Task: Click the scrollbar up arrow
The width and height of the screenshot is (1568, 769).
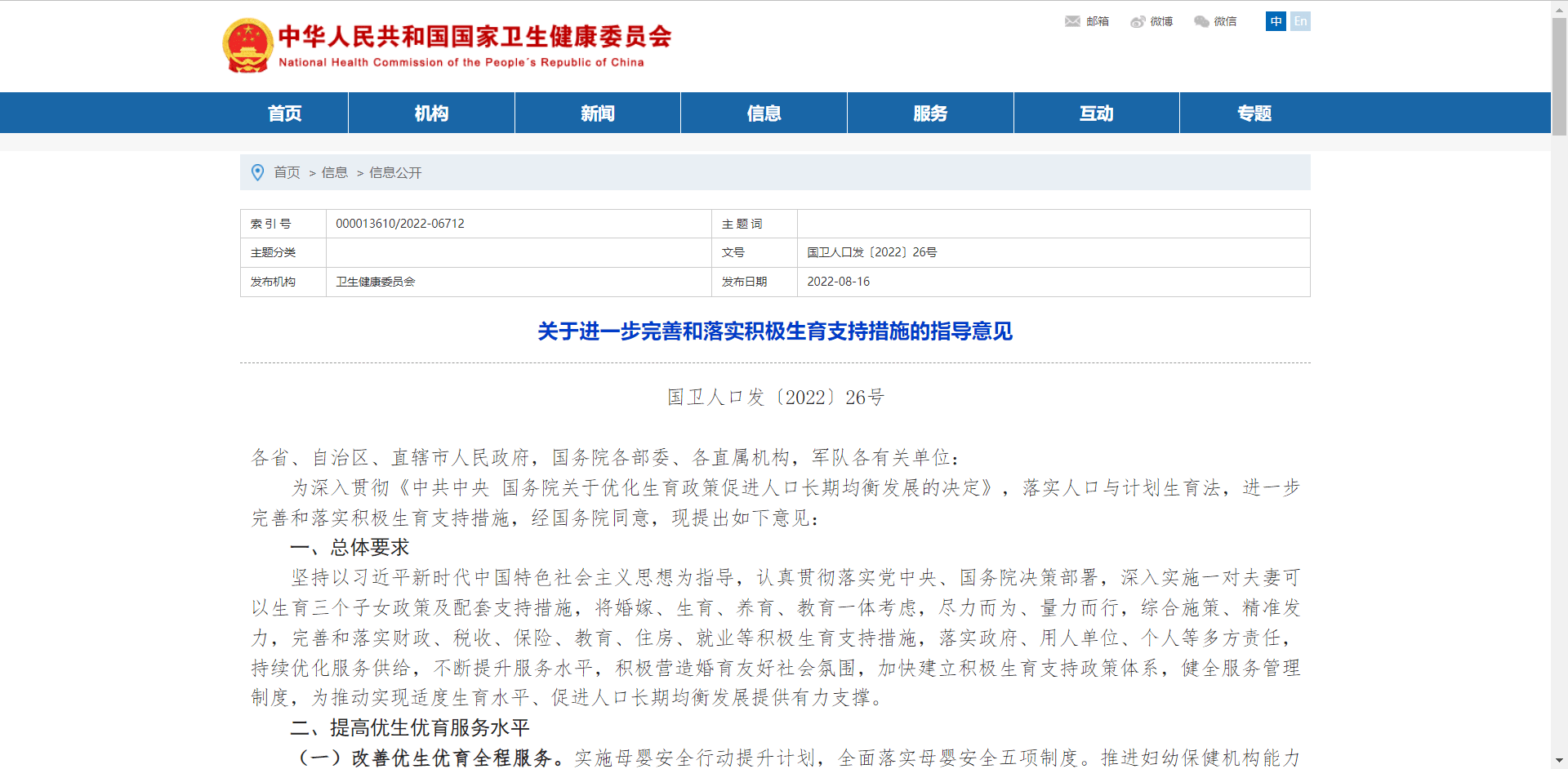Action: click(x=1559, y=7)
